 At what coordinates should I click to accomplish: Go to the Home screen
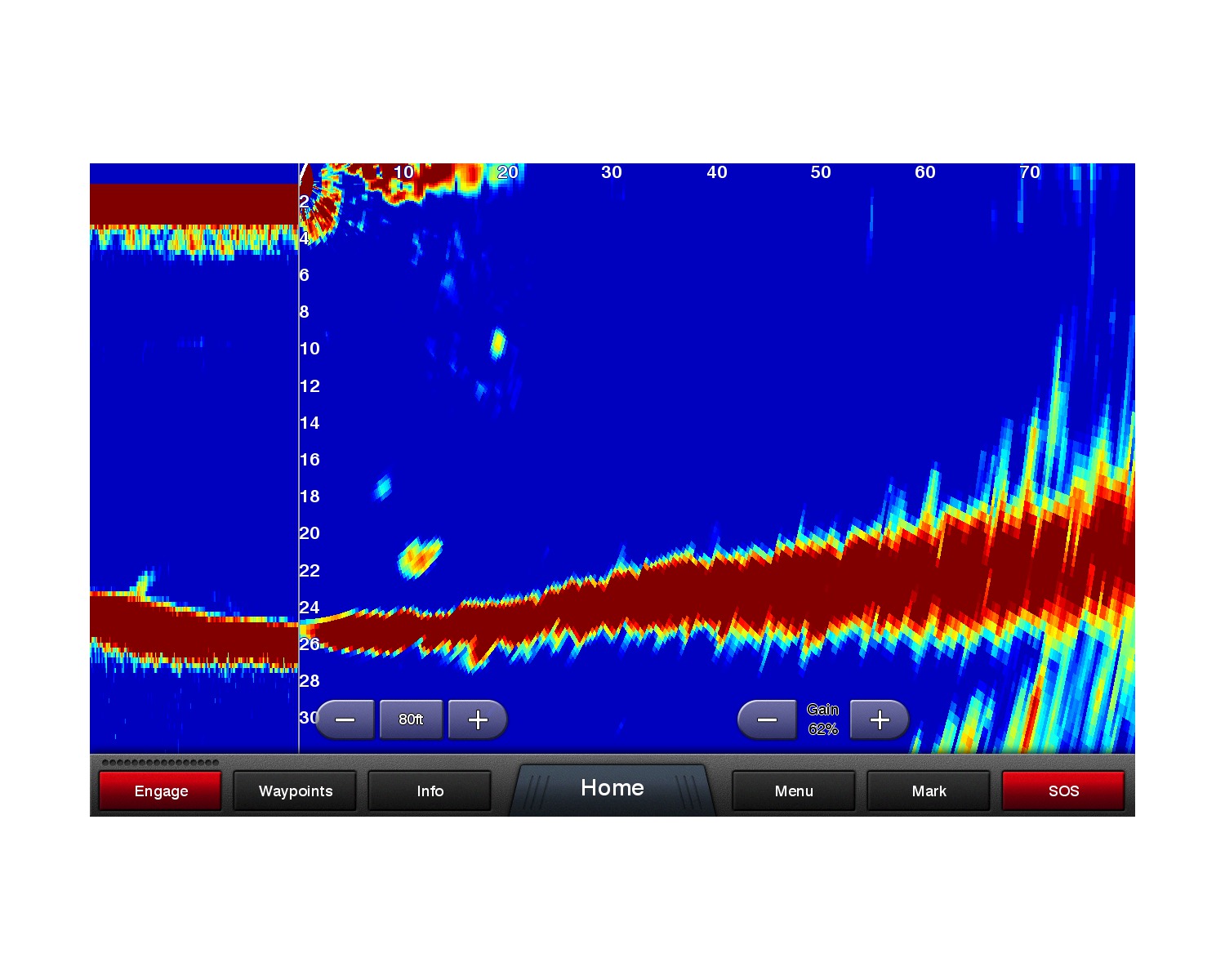612,788
